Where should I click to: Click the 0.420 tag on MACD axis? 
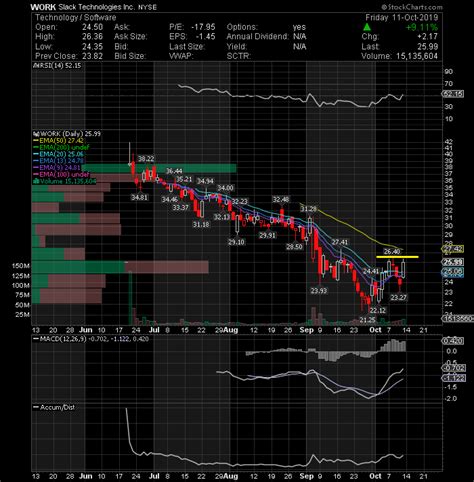point(452,341)
